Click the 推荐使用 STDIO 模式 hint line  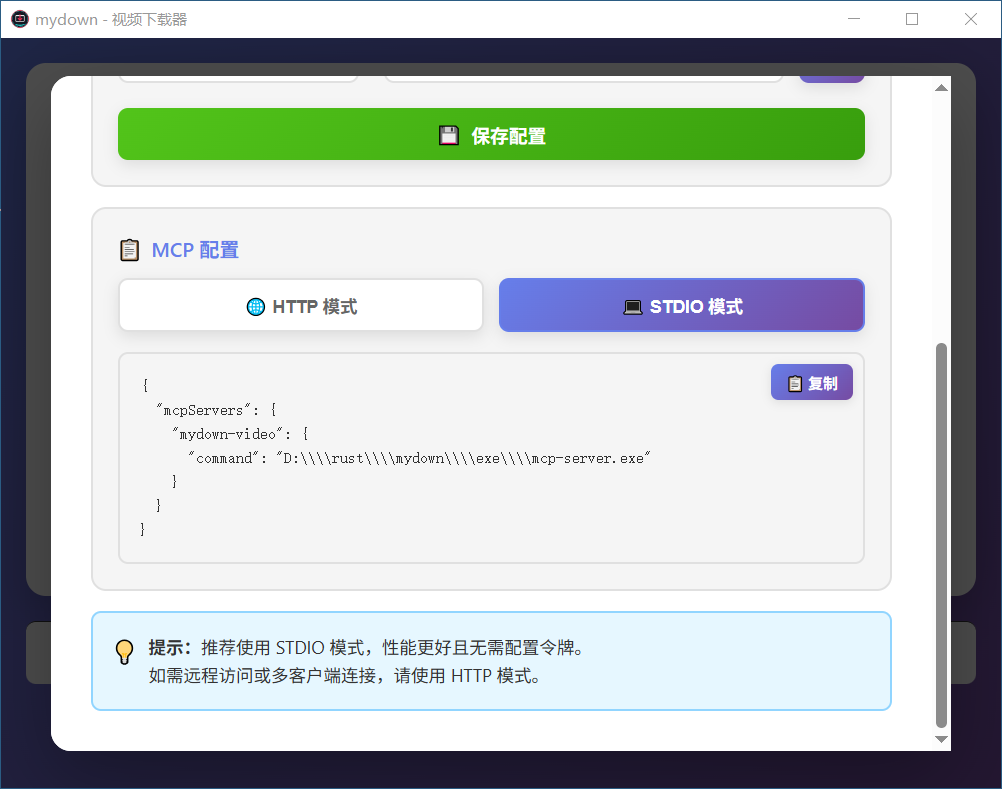[366, 647]
